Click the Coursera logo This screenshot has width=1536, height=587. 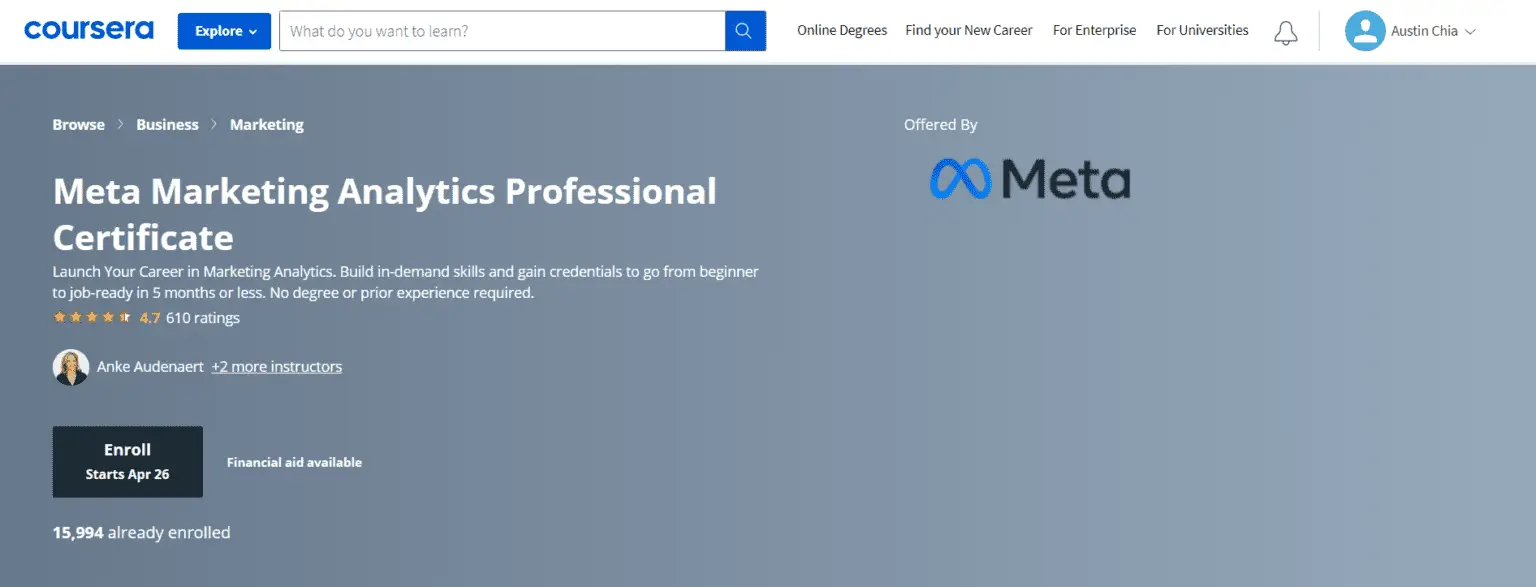[x=88, y=30]
